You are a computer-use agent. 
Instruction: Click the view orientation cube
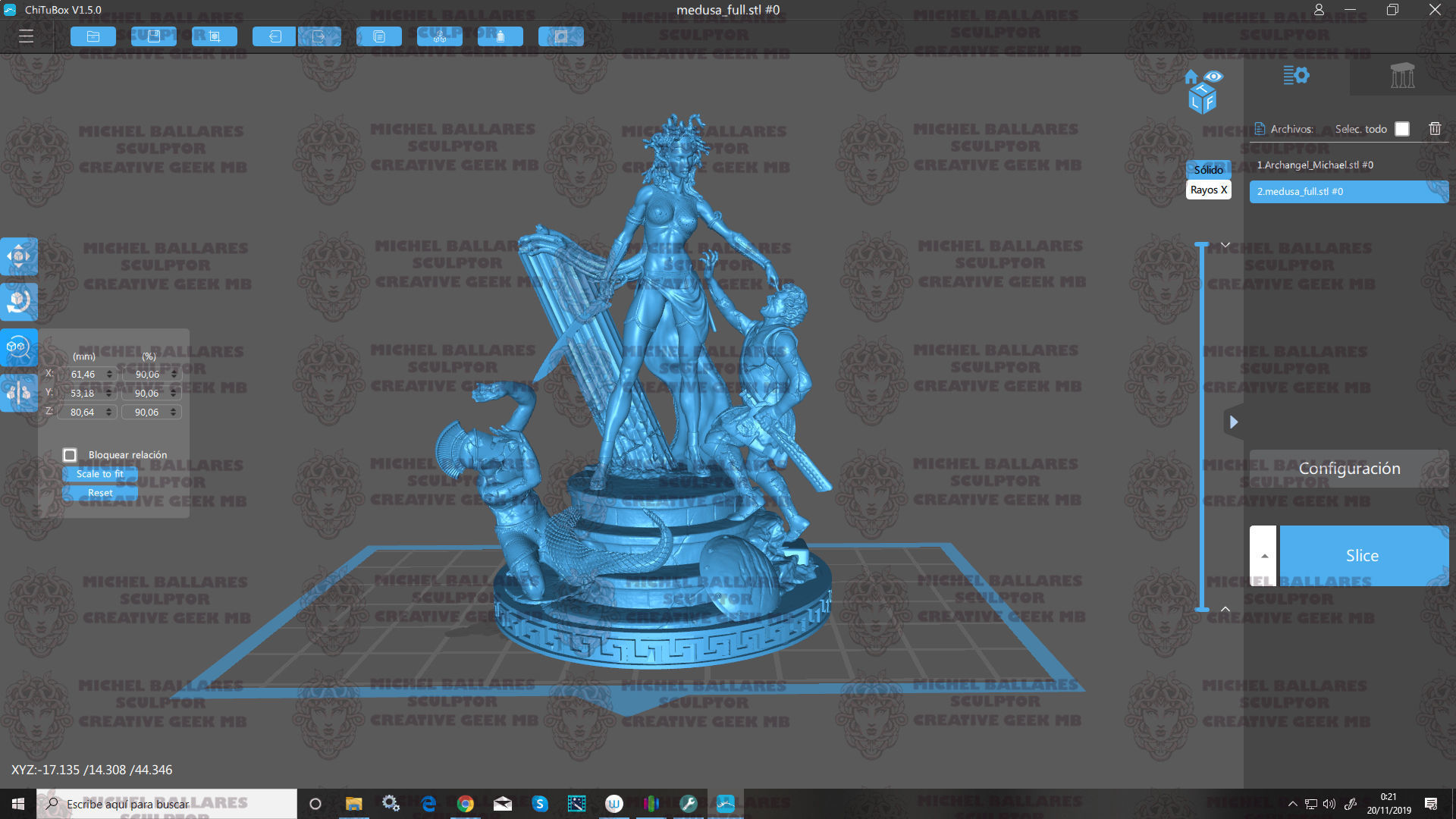pyautogui.click(x=1203, y=99)
